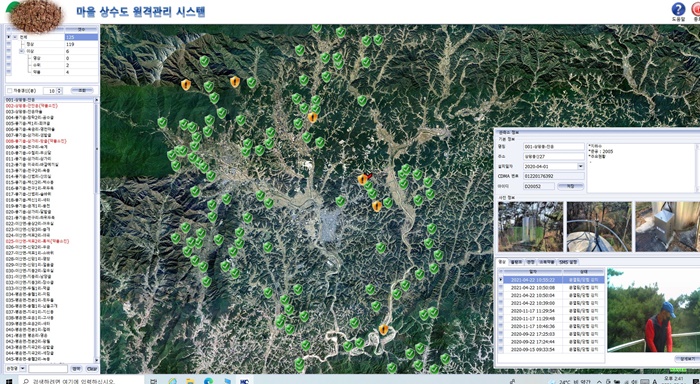The image size is (700, 384).
Task: Click the taskbar search box
Action: (x=80, y=381)
